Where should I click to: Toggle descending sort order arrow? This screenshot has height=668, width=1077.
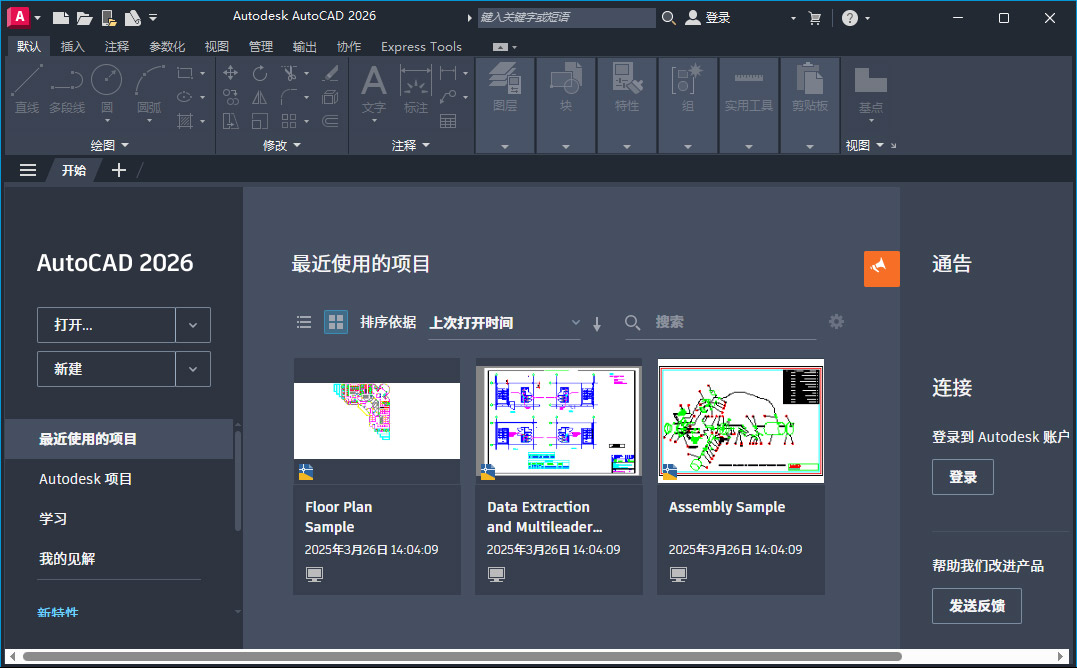tap(597, 323)
